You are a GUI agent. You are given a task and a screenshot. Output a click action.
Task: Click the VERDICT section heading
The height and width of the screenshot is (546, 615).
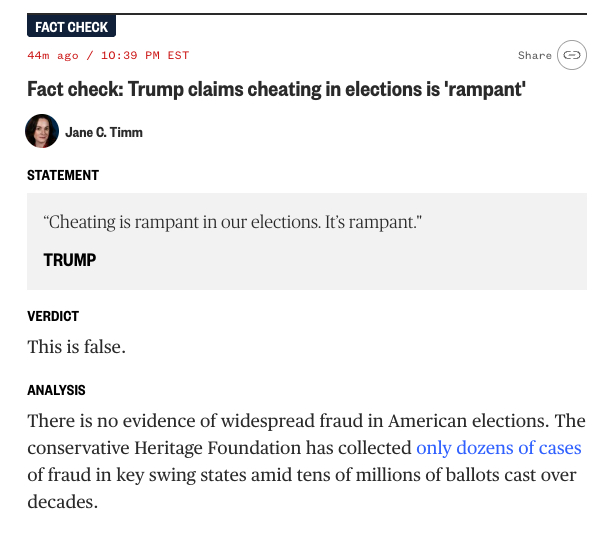[x=53, y=316]
